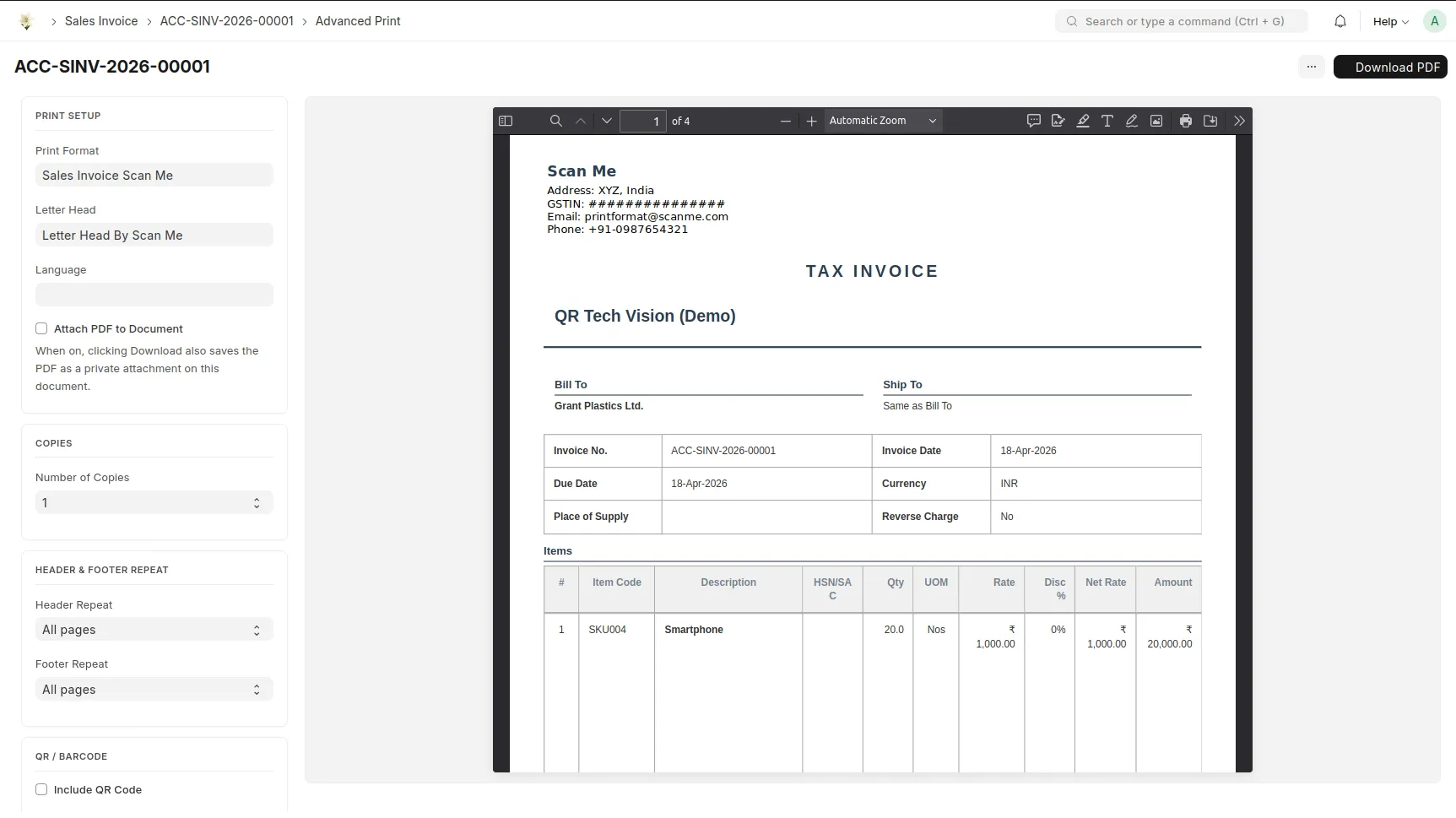This screenshot has height=818, width=1456.
Task: Open ACC-SINV-2026-00001 breadcrumb
Action: tap(227, 21)
